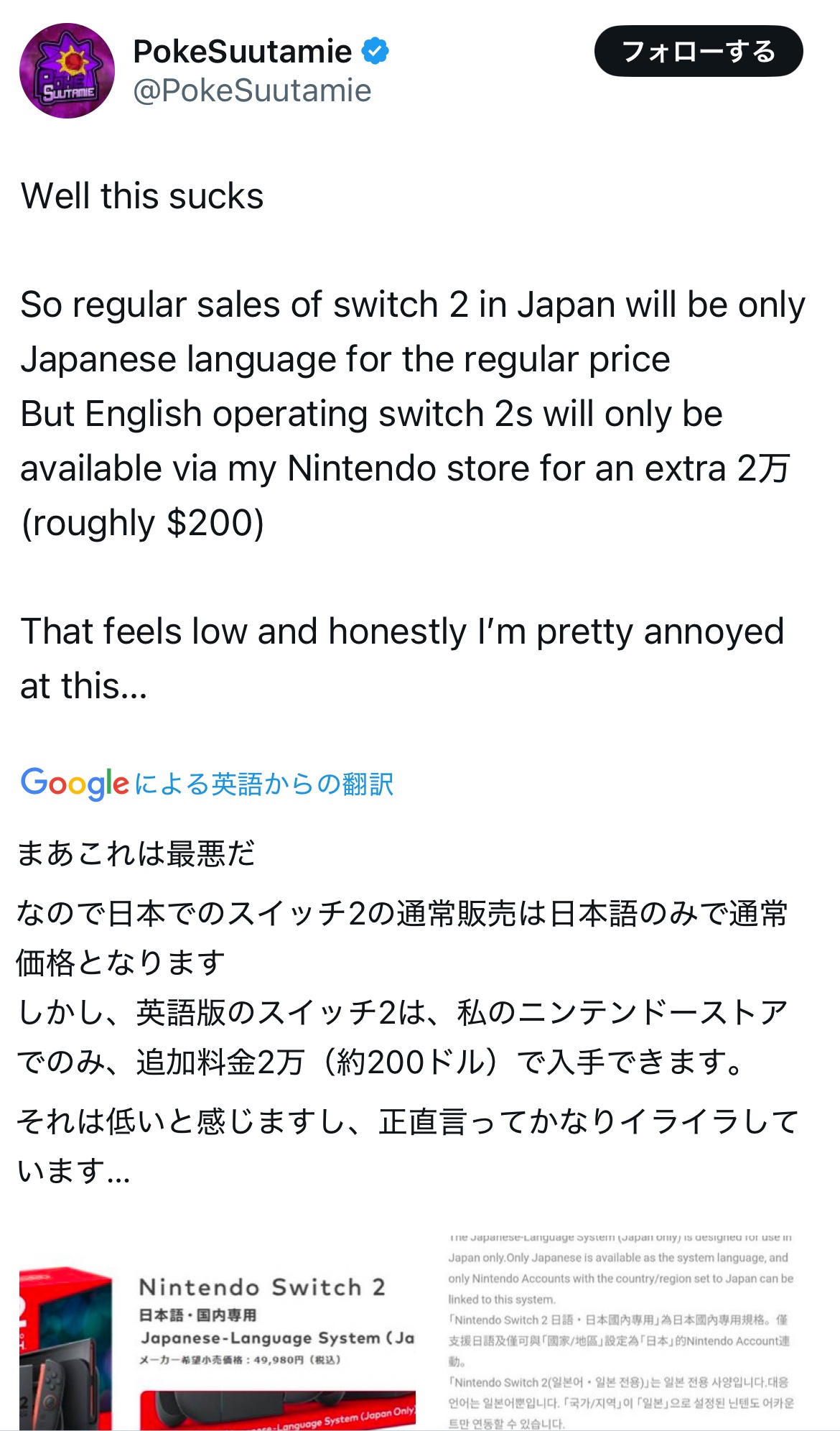The image size is (840, 1431).
Task: Click the blue verified badge
Action: 375,52
